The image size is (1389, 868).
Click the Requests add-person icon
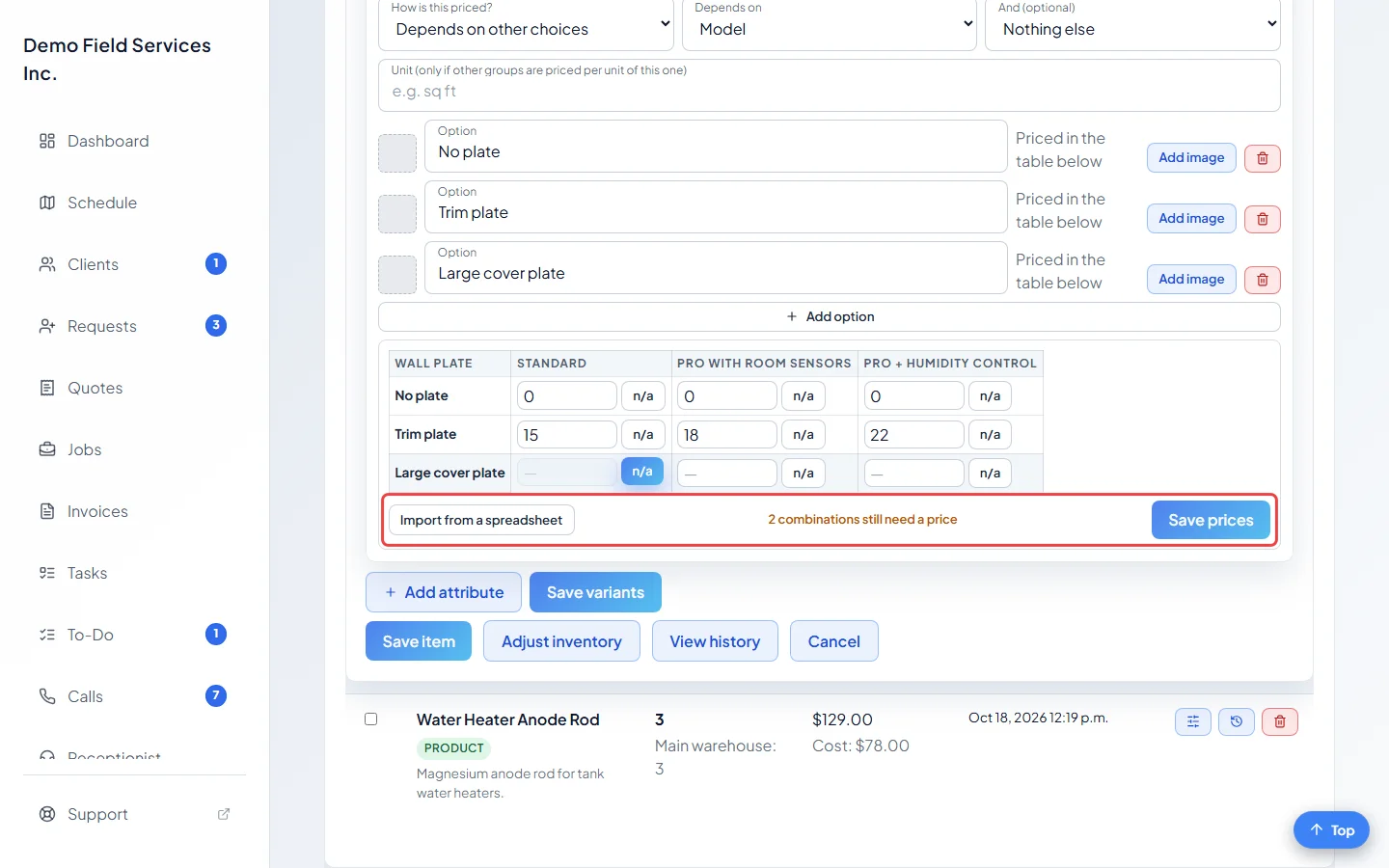click(x=47, y=326)
